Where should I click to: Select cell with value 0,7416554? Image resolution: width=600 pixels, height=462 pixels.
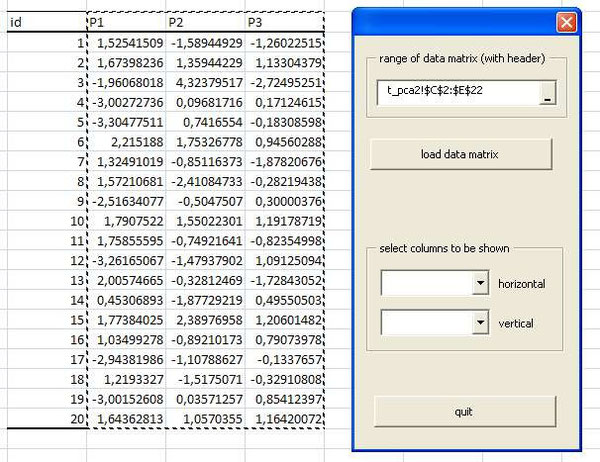point(205,122)
